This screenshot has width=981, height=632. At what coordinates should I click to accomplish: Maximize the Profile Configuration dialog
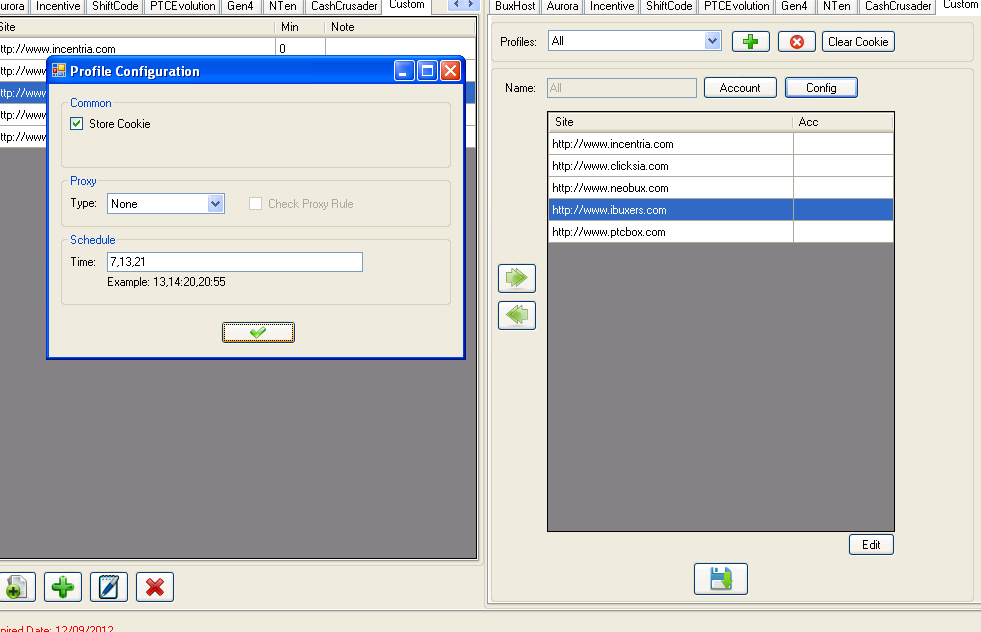click(x=427, y=71)
